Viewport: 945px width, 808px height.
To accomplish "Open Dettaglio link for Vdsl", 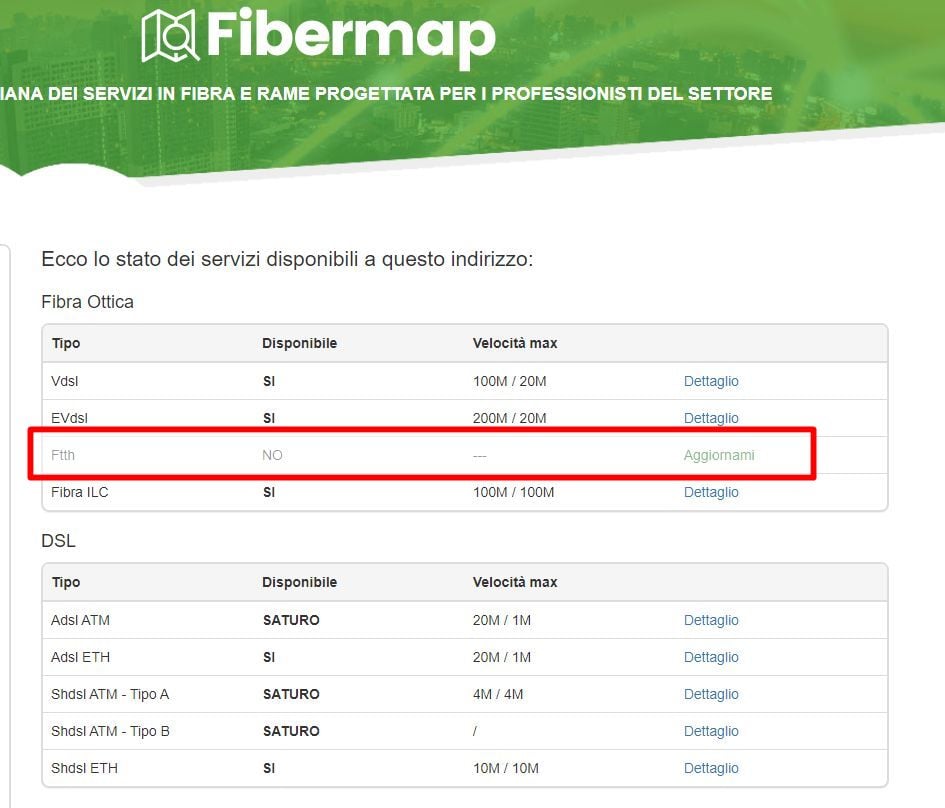I will [x=711, y=381].
